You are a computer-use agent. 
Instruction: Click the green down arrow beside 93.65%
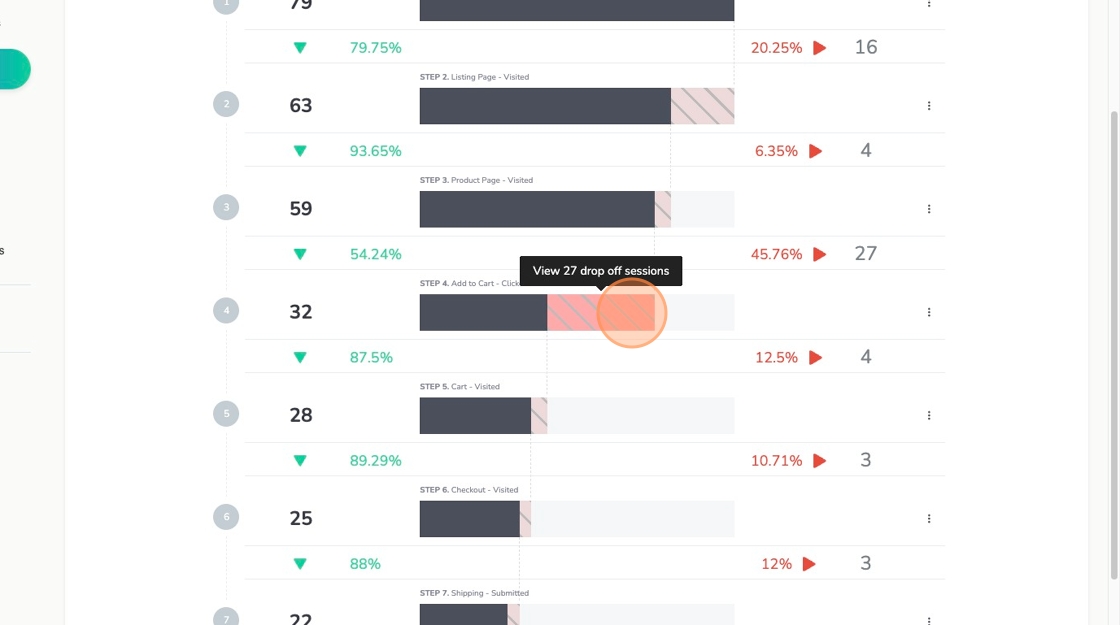(x=299, y=151)
